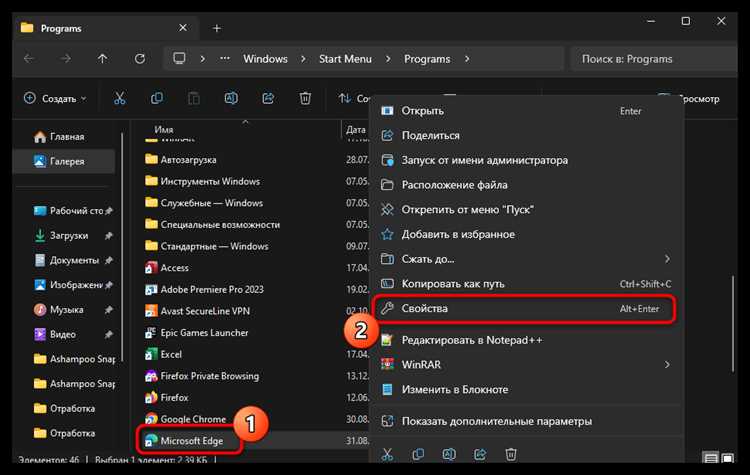This screenshot has width=750, height=475.
Task: Click the Copy icon at the context menu bottom
Action: pos(418,454)
